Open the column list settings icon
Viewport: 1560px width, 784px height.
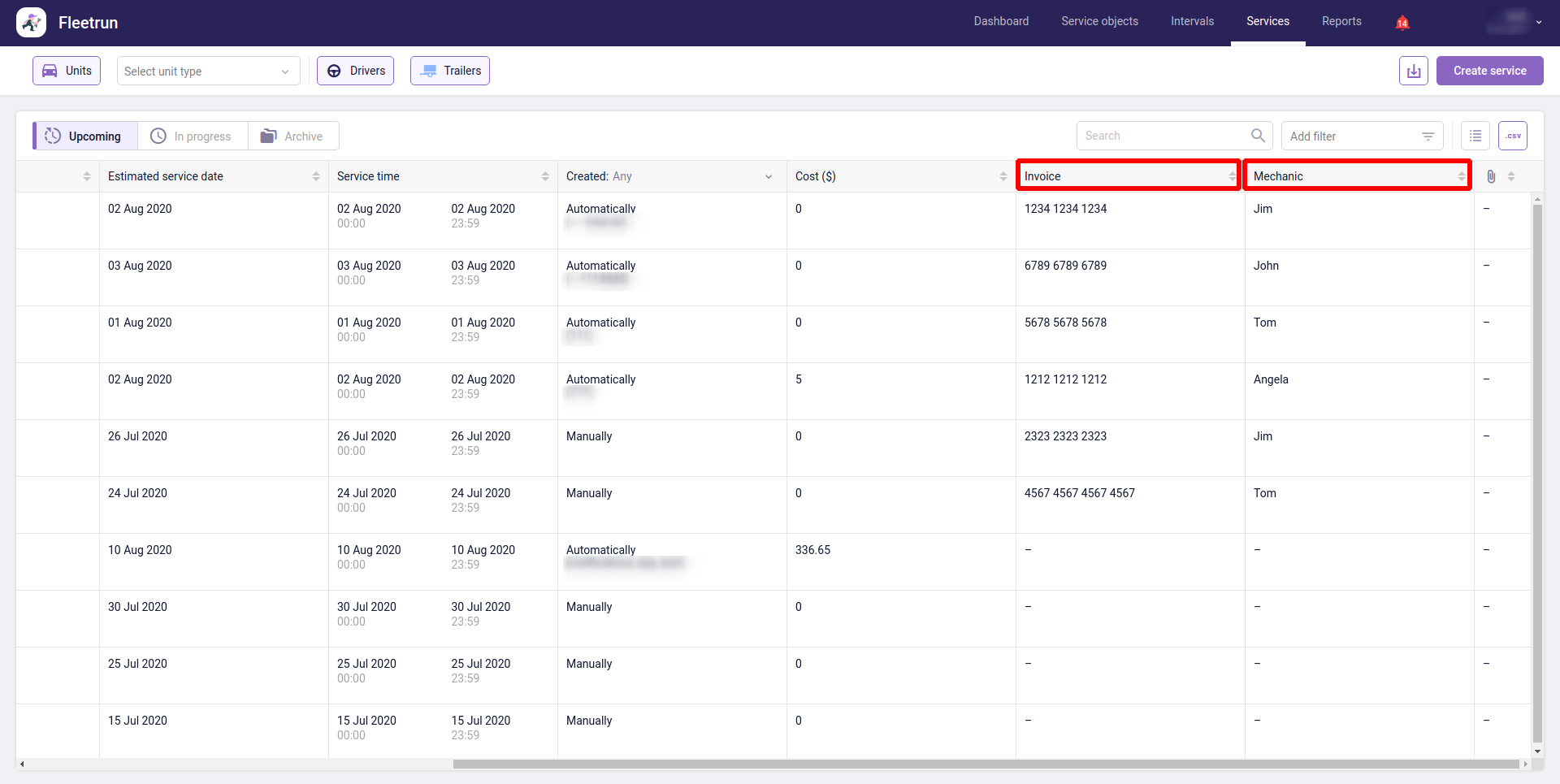1475,136
